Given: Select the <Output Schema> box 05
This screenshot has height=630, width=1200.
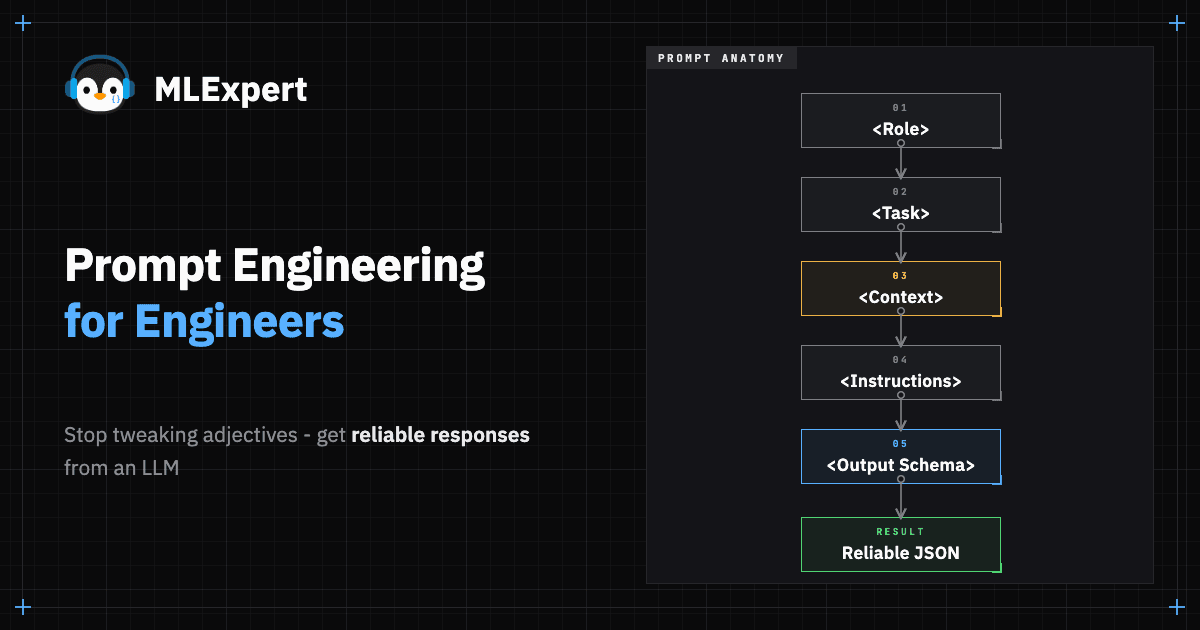Looking at the screenshot, I should [901, 456].
